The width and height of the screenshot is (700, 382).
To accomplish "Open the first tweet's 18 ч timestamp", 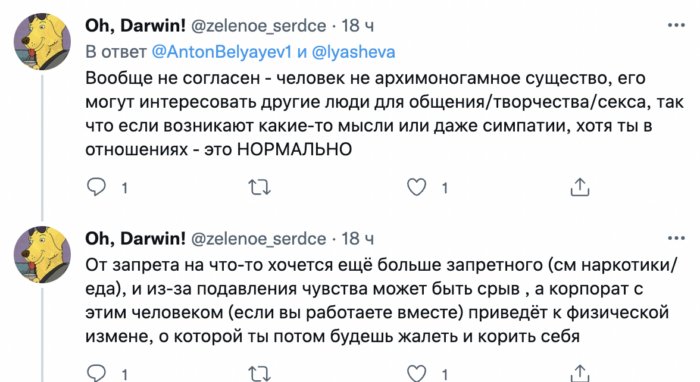I will (358, 26).
